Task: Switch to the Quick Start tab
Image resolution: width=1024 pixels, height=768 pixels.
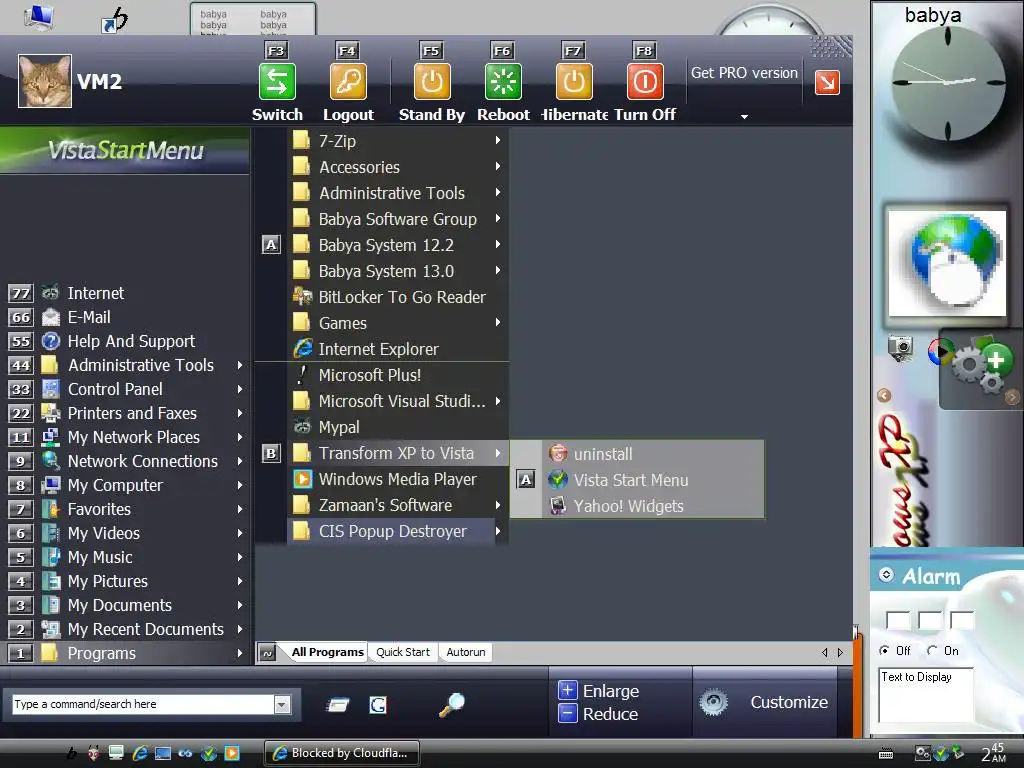Action: point(402,652)
